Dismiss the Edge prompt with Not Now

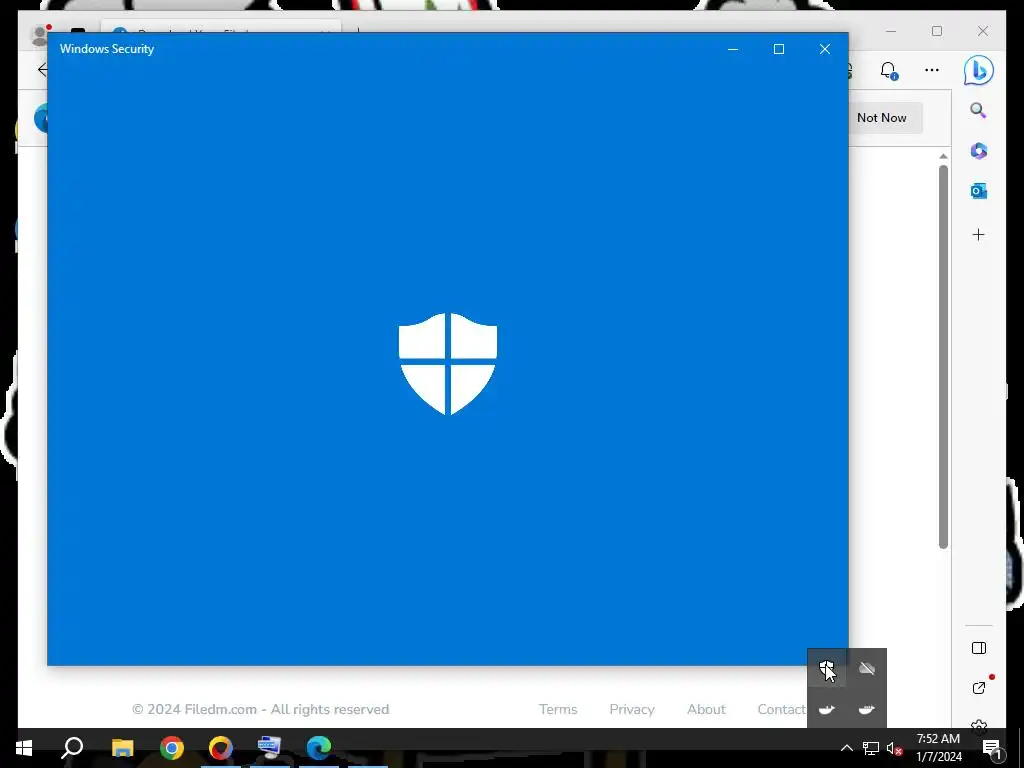882,118
